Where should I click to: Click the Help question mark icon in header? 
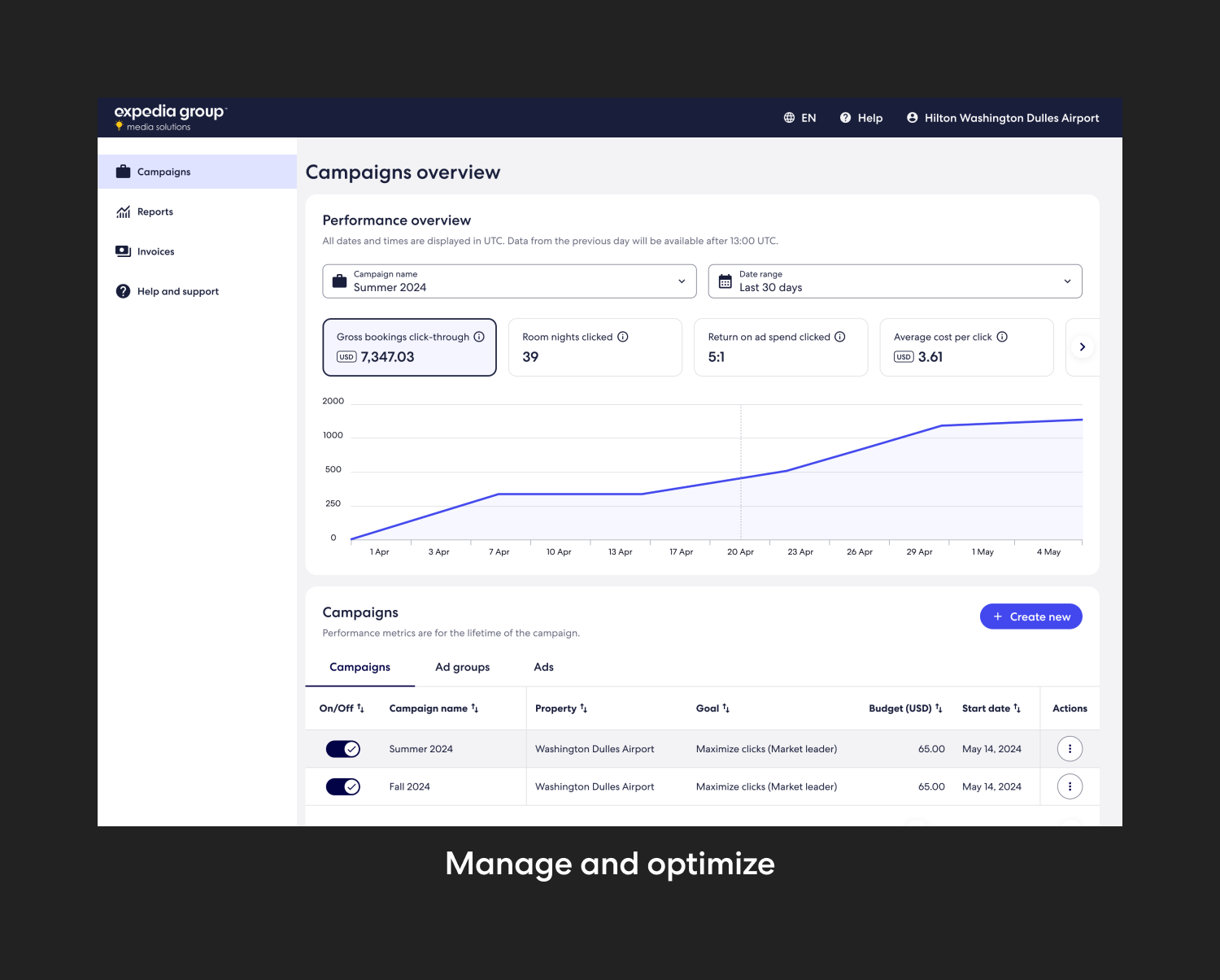coord(845,117)
